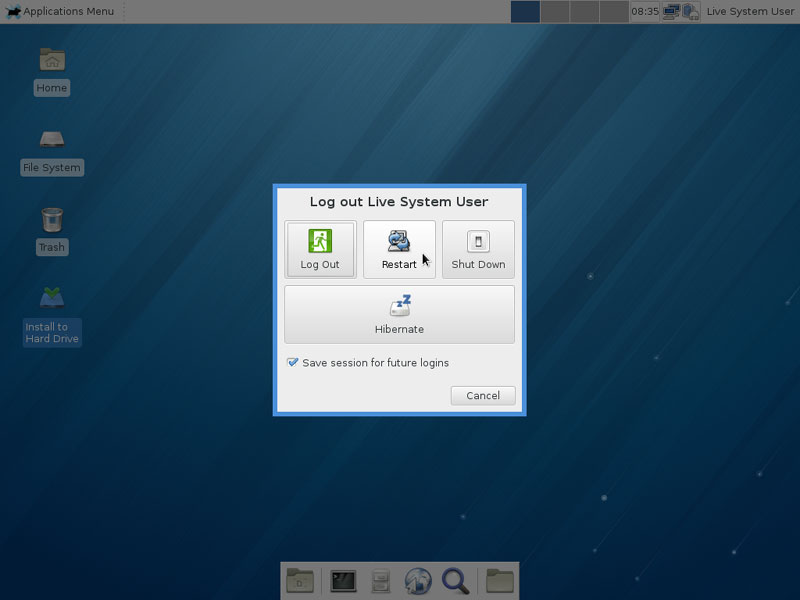Click the panel icon beside the network icon
The image size is (800, 600).
(x=691, y=11)
